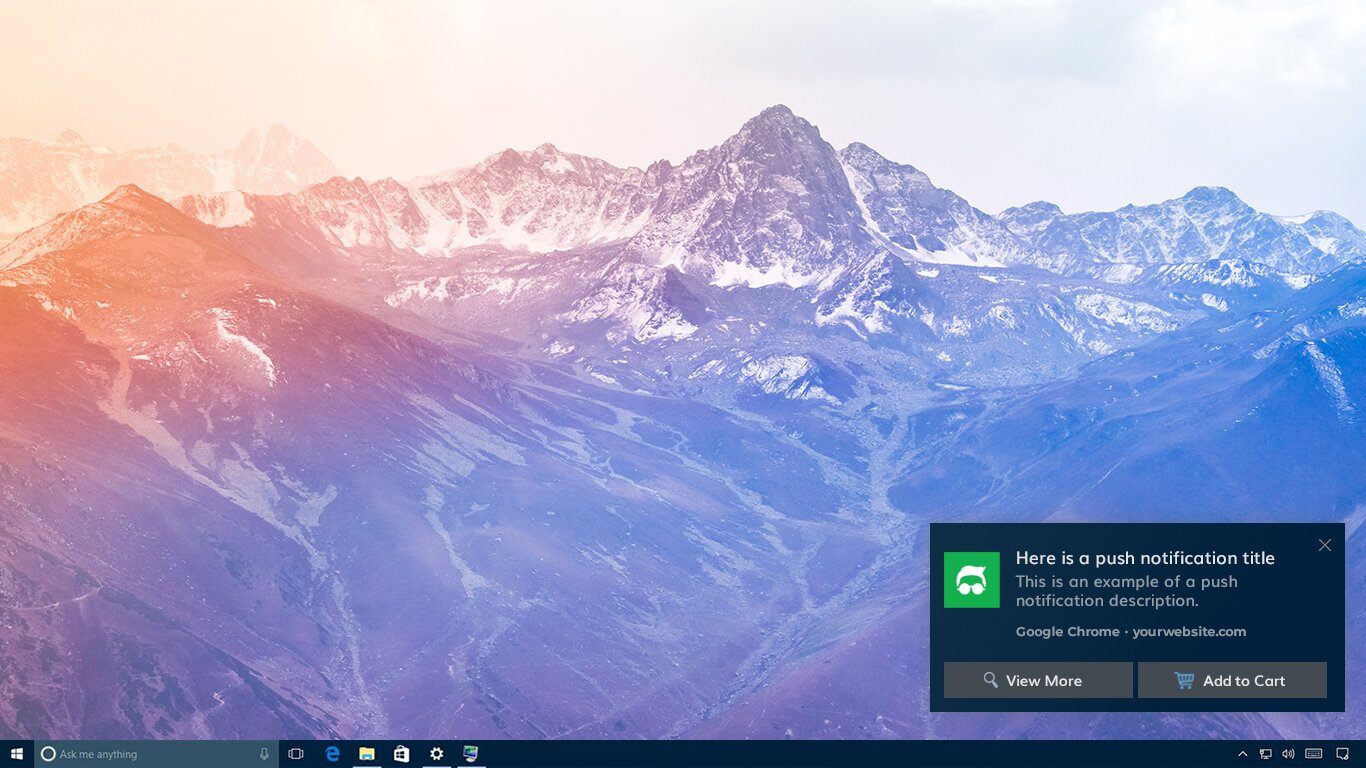This screenshot has height=768, width=1366.
Task: Open Settings gear on the taskbar
Action: click(436, 754)
